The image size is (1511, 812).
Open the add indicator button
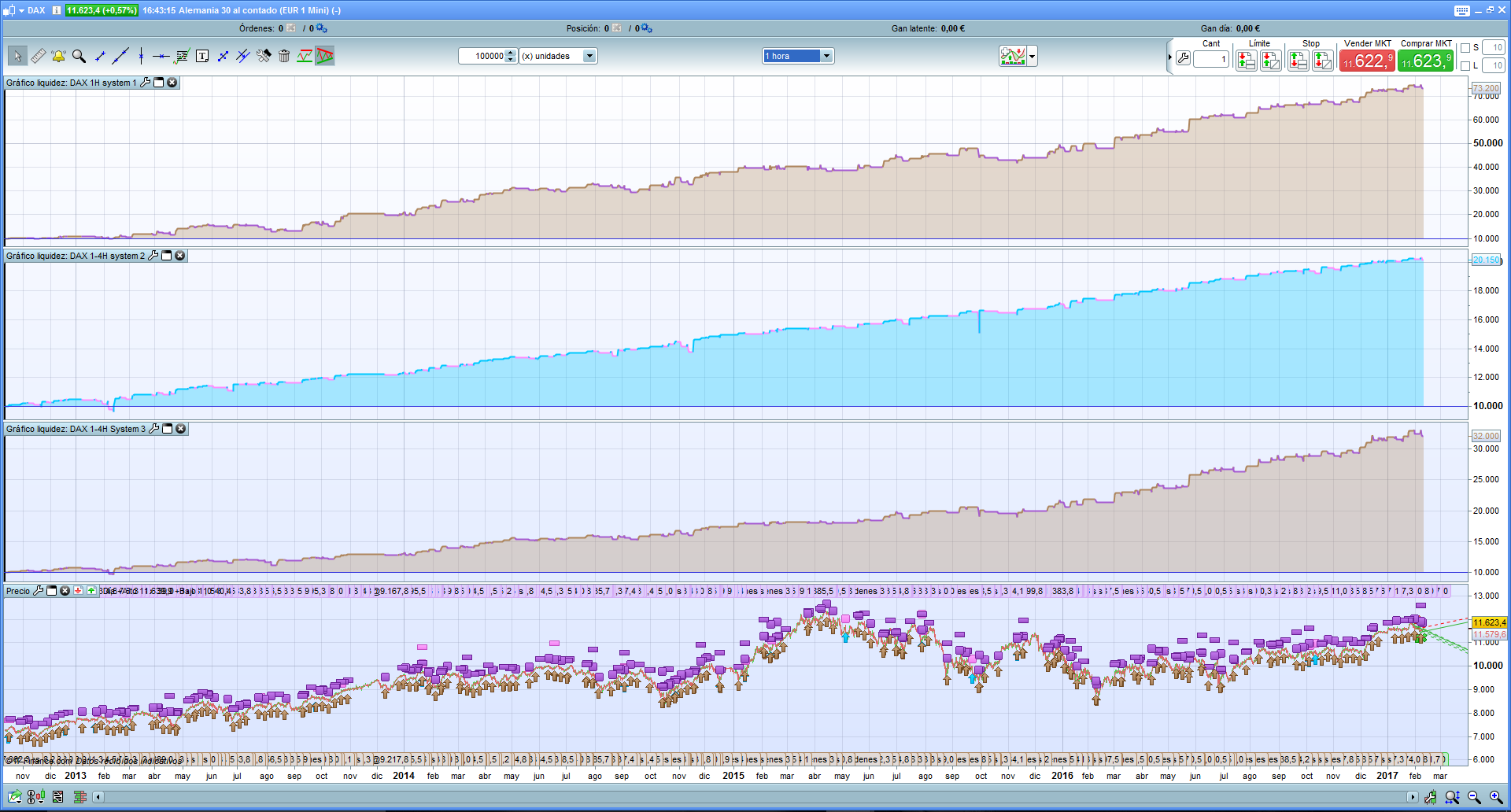click(x=1013, y=56)
